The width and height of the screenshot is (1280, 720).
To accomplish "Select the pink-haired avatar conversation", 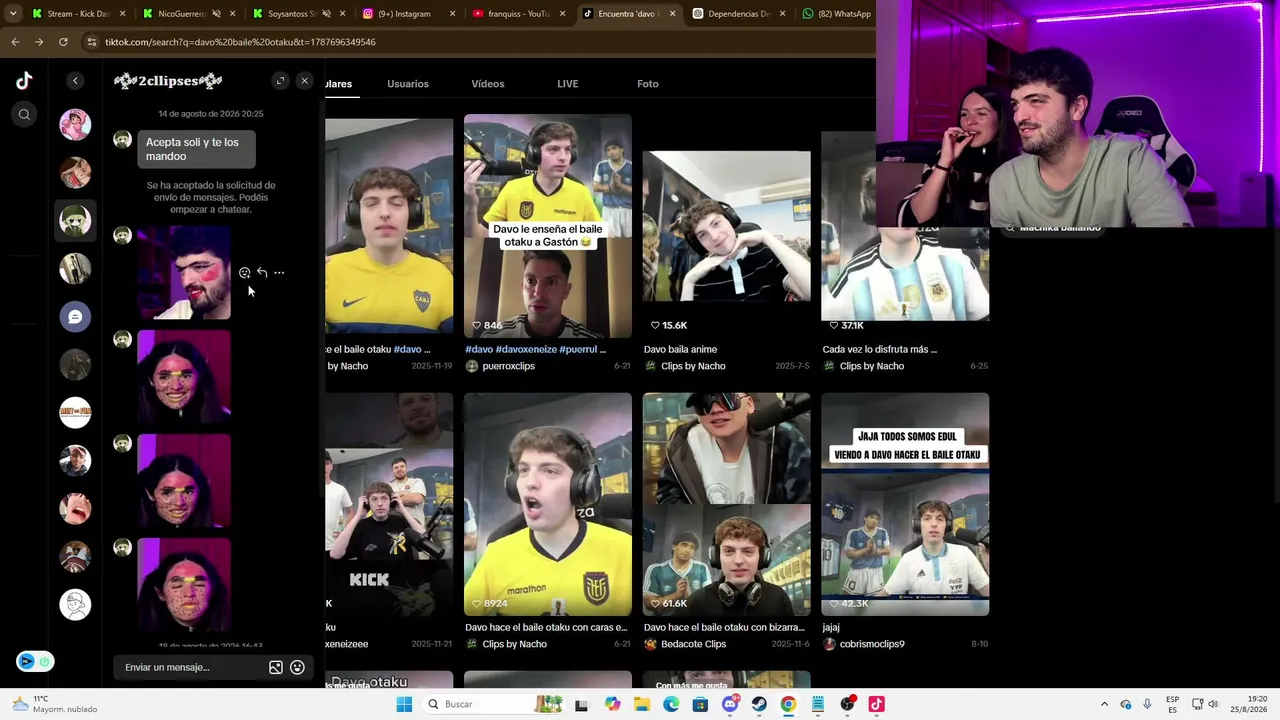I will (75, 125).
